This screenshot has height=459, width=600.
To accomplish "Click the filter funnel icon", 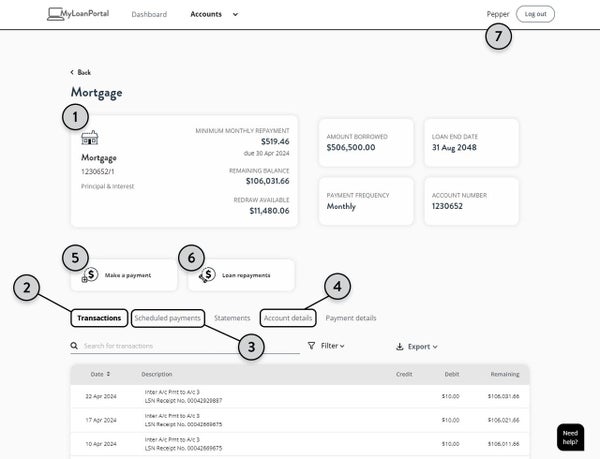I will point(311,346).
